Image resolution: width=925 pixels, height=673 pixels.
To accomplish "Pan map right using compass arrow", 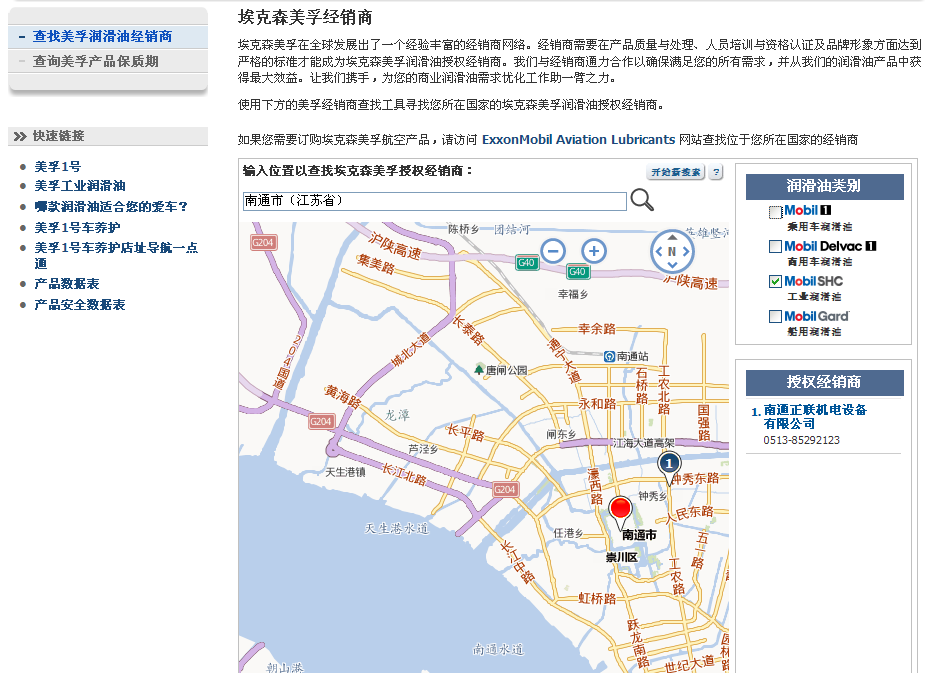I will tap(686, 251).
